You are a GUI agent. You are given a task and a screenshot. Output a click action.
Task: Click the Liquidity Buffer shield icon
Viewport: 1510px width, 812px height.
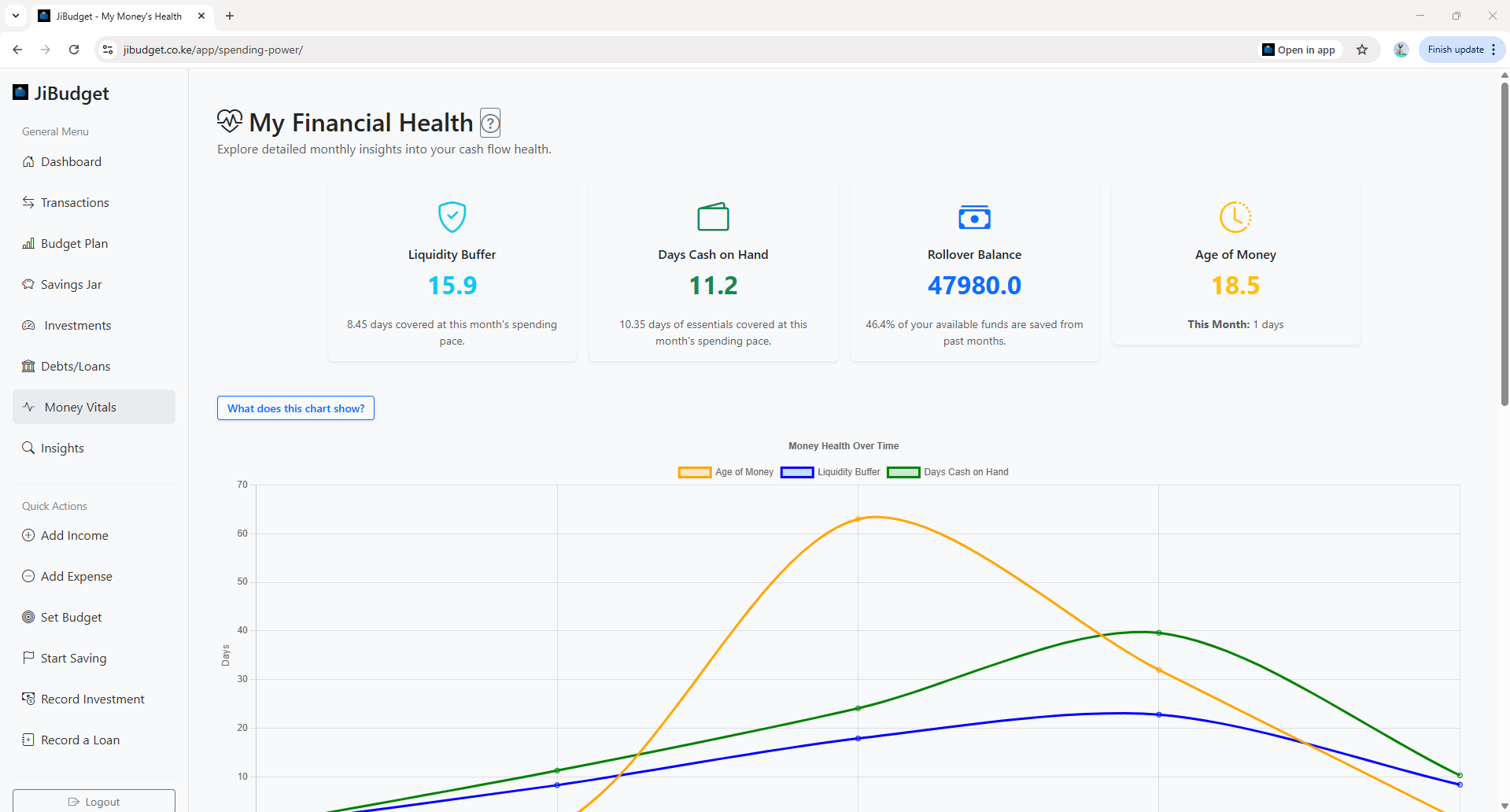[x=452, y=216]
